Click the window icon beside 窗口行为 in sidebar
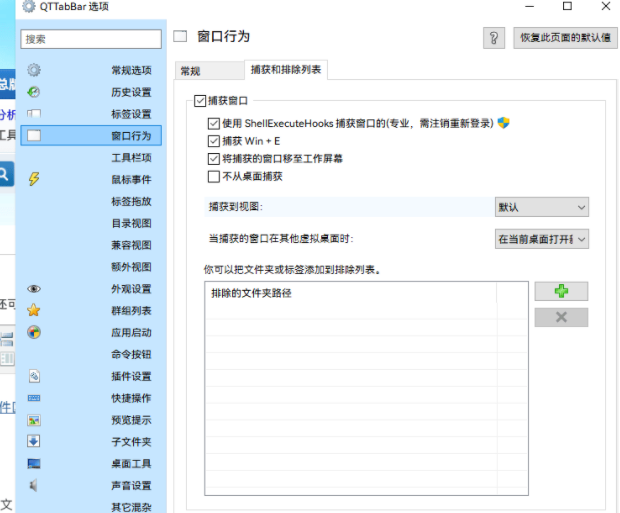This screenshot has height=513, width=620. [34, 136]
